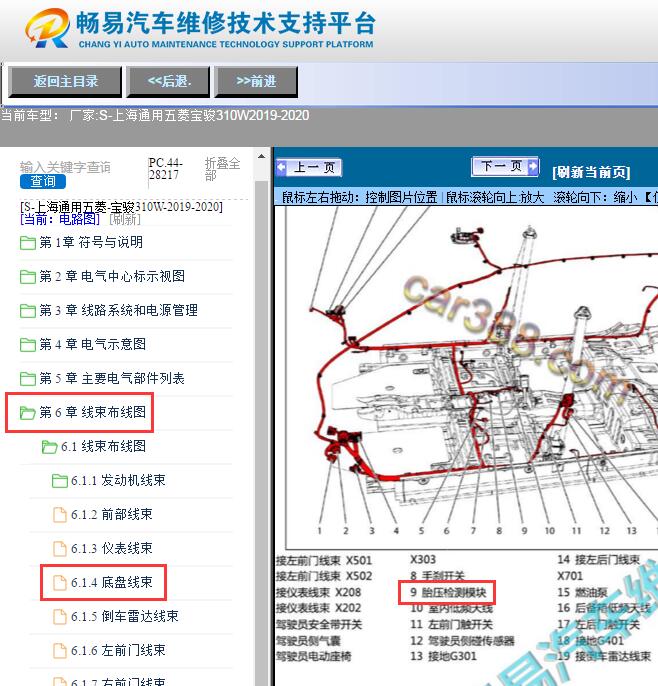Click document icon for 6.1.5 倒车雷达线束

pos(59,617)
